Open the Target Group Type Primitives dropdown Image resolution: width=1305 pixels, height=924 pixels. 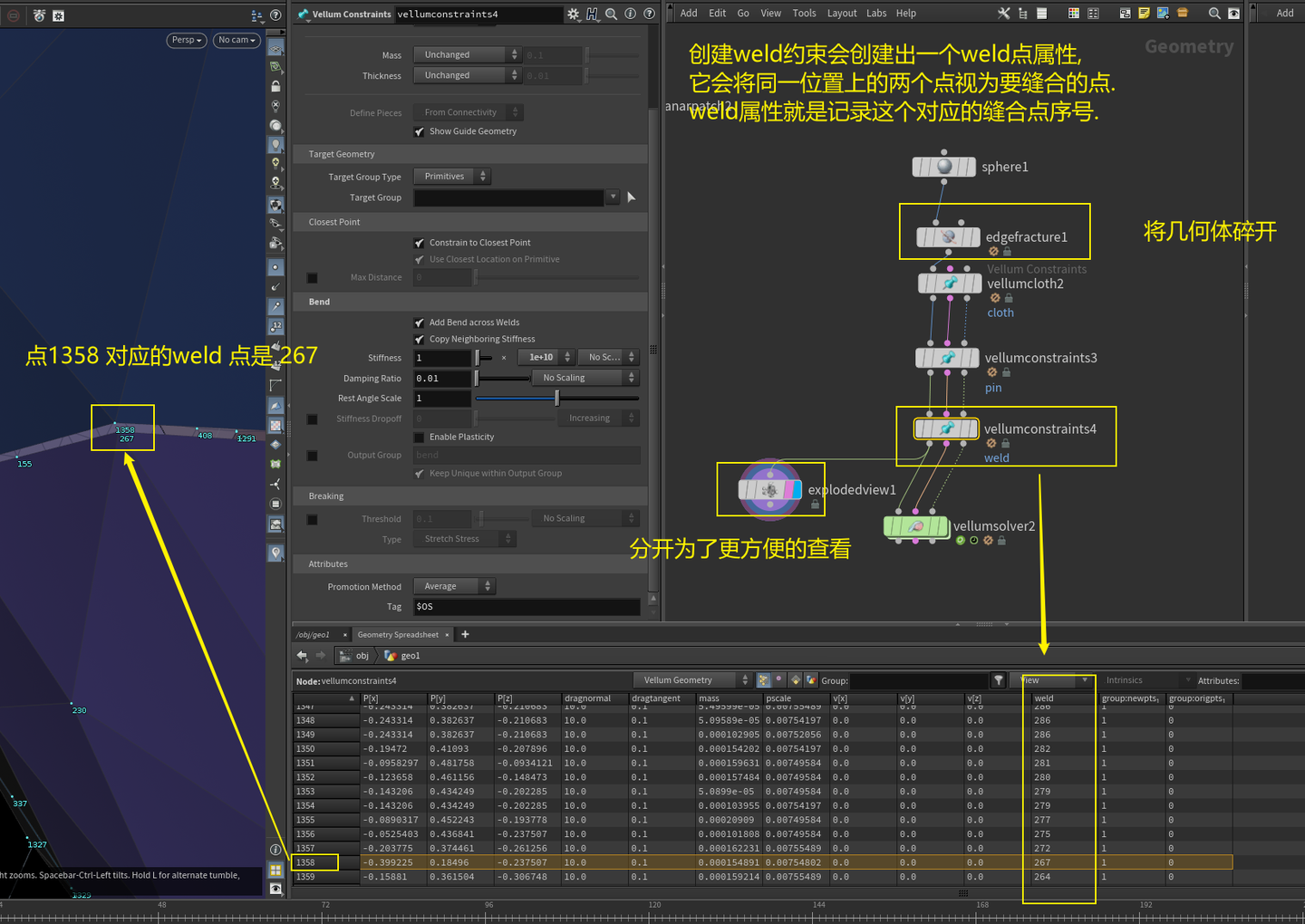point(452,177)
